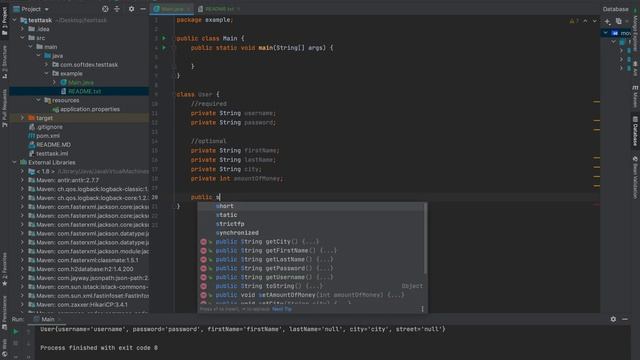Expand the target folder
640x360 pixels.
tap(23, 118)
